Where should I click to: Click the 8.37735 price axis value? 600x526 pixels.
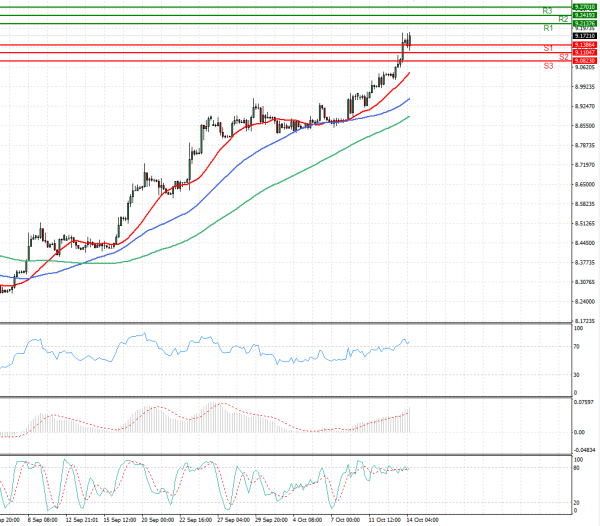(x=585, y=262)
